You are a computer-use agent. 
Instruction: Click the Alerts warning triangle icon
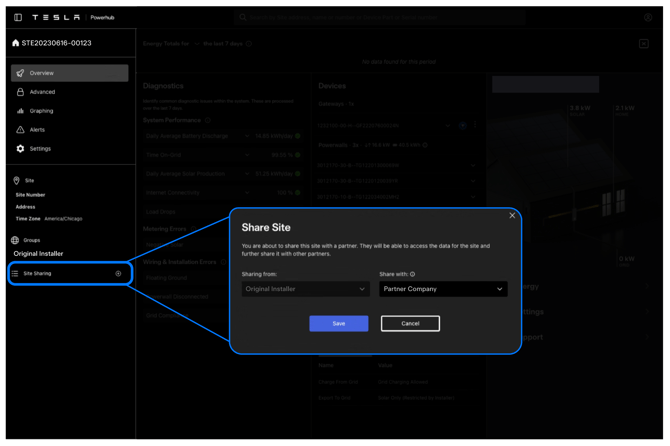[x=20, y=130]
